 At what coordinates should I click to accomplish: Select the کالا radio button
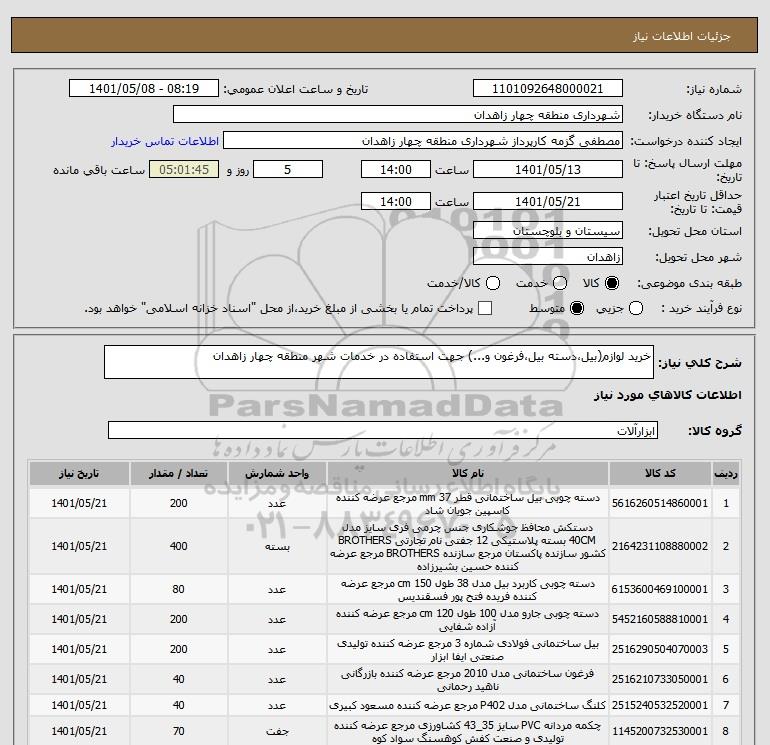pyautogui.click(x=612, y=283)
